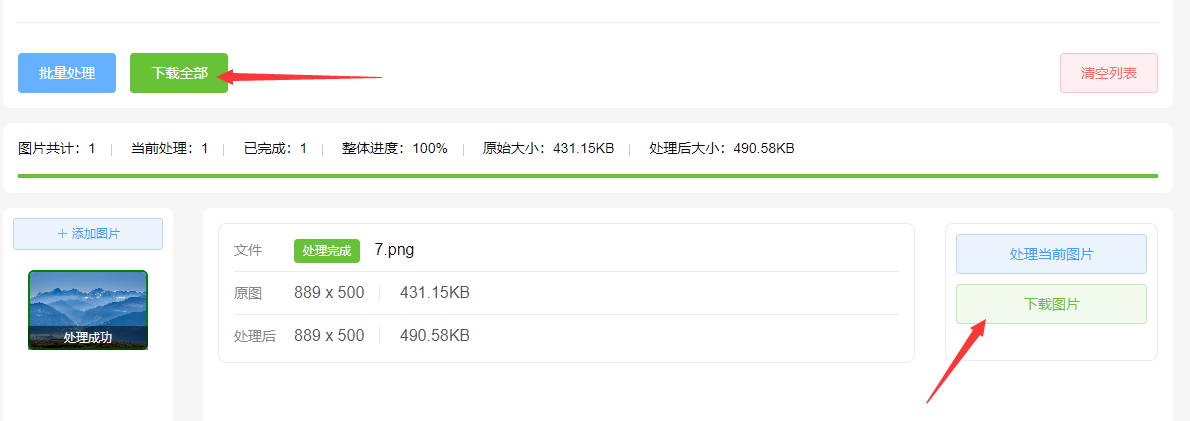Screen dimensions: 1190x421
Task: Click the 处理完成 status badge
Action: 326,251
